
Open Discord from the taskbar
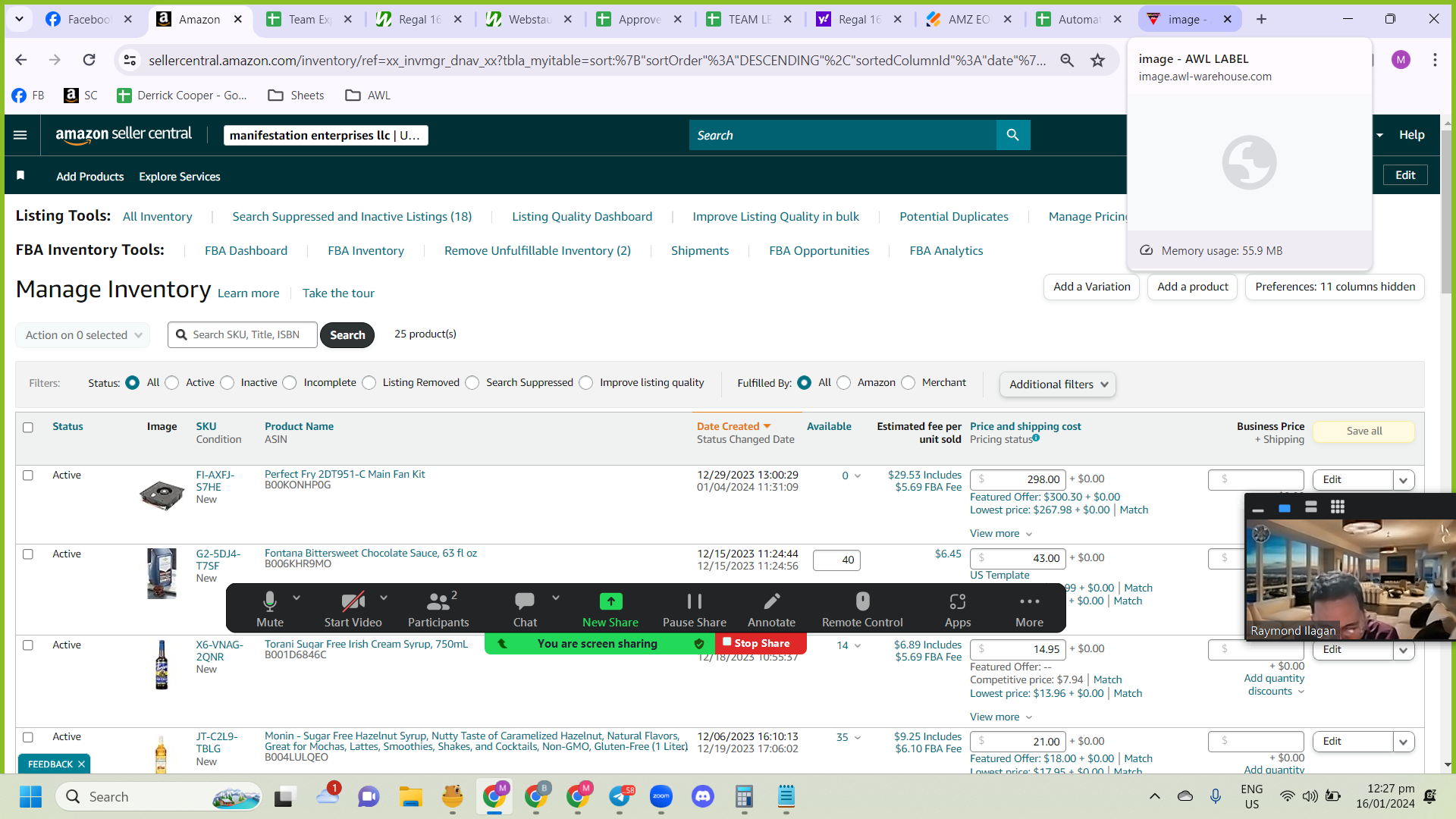coord(703,797)
